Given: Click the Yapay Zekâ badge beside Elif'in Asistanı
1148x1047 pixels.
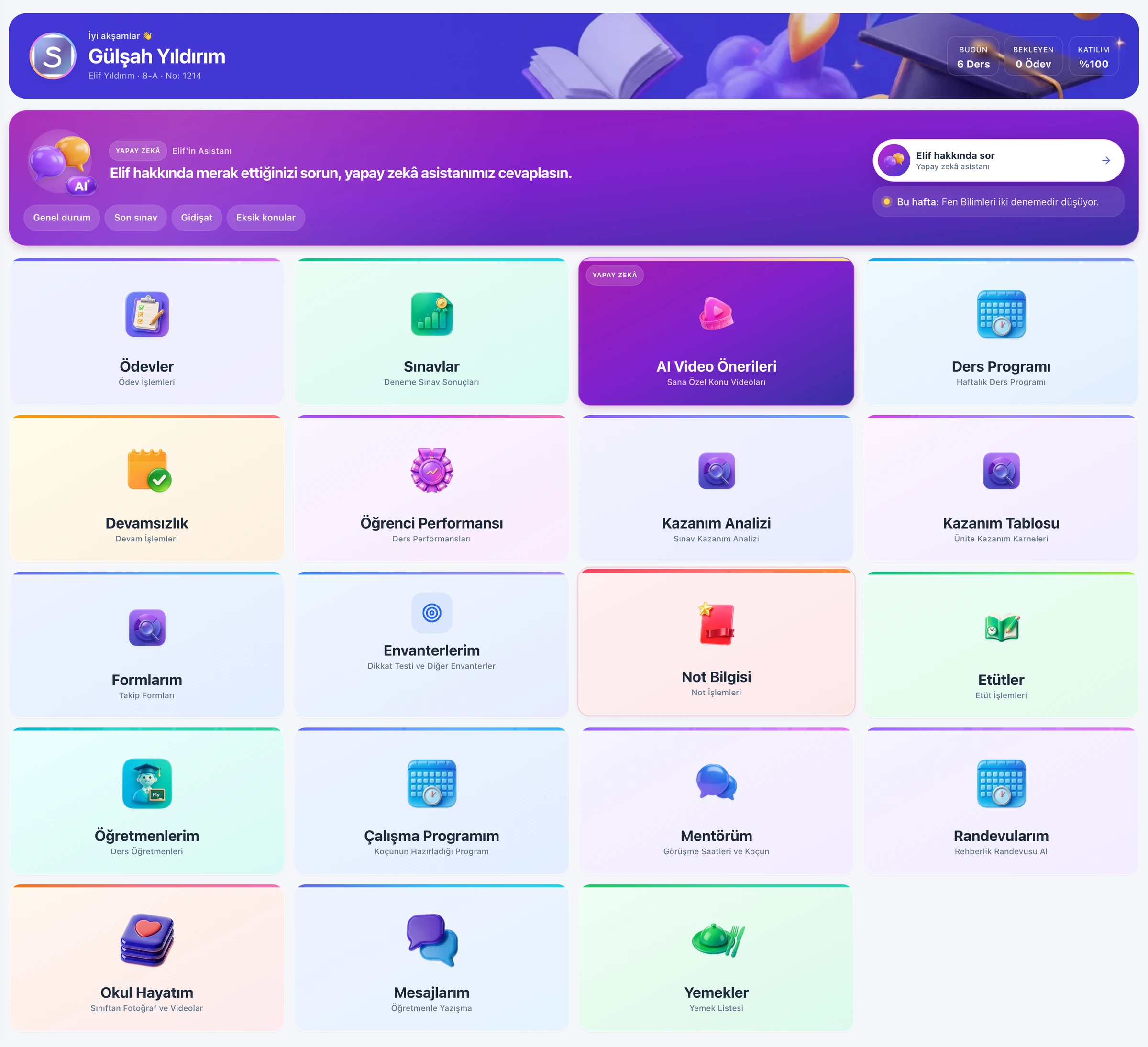Looking at the screenshot, I should 138,151.
